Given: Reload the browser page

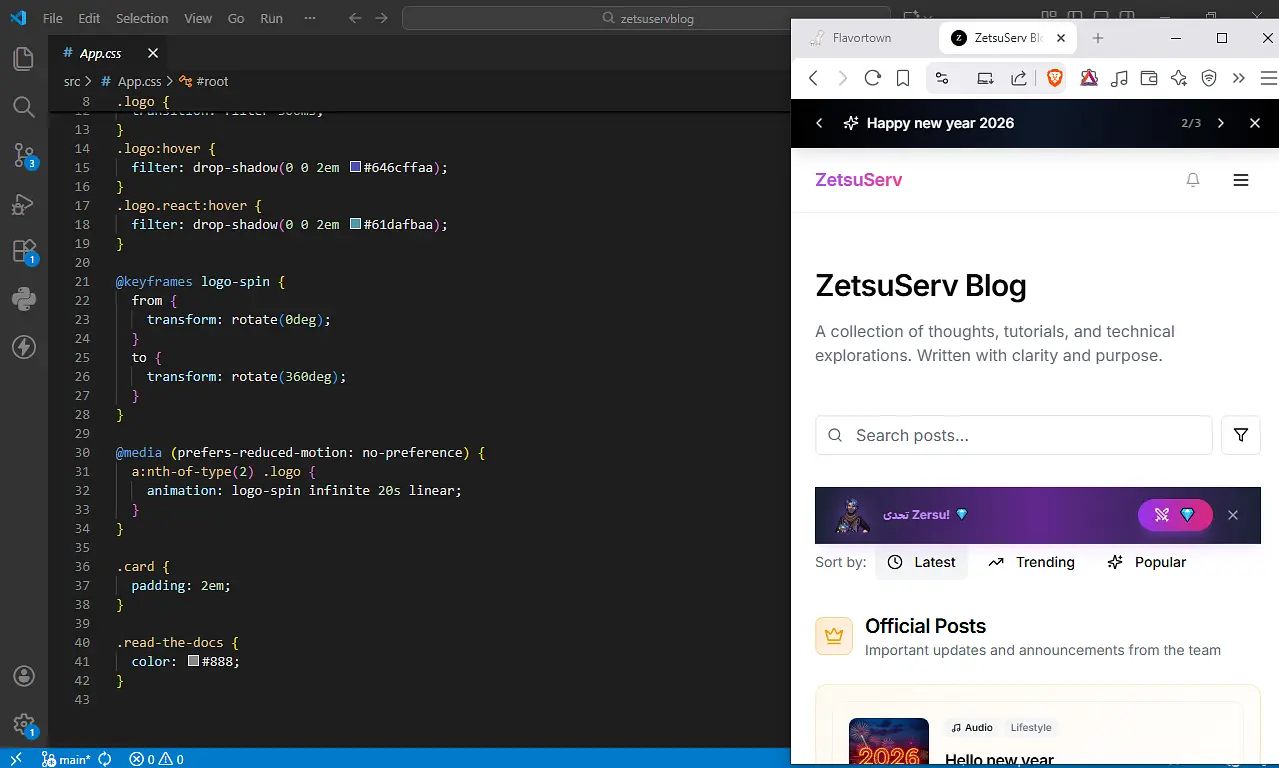Looking at the screenshot, I should (x=872, y=78).
